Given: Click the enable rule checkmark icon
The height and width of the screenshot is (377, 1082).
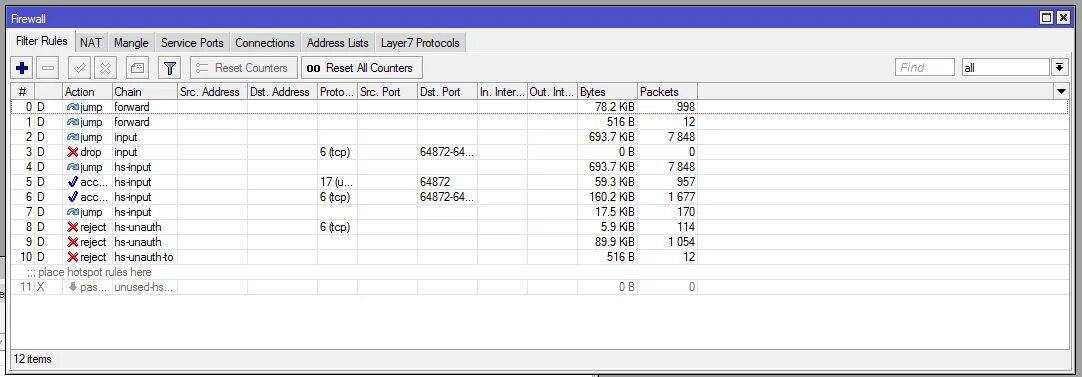Looking at the screenshot, I should [x=79, y=68].
